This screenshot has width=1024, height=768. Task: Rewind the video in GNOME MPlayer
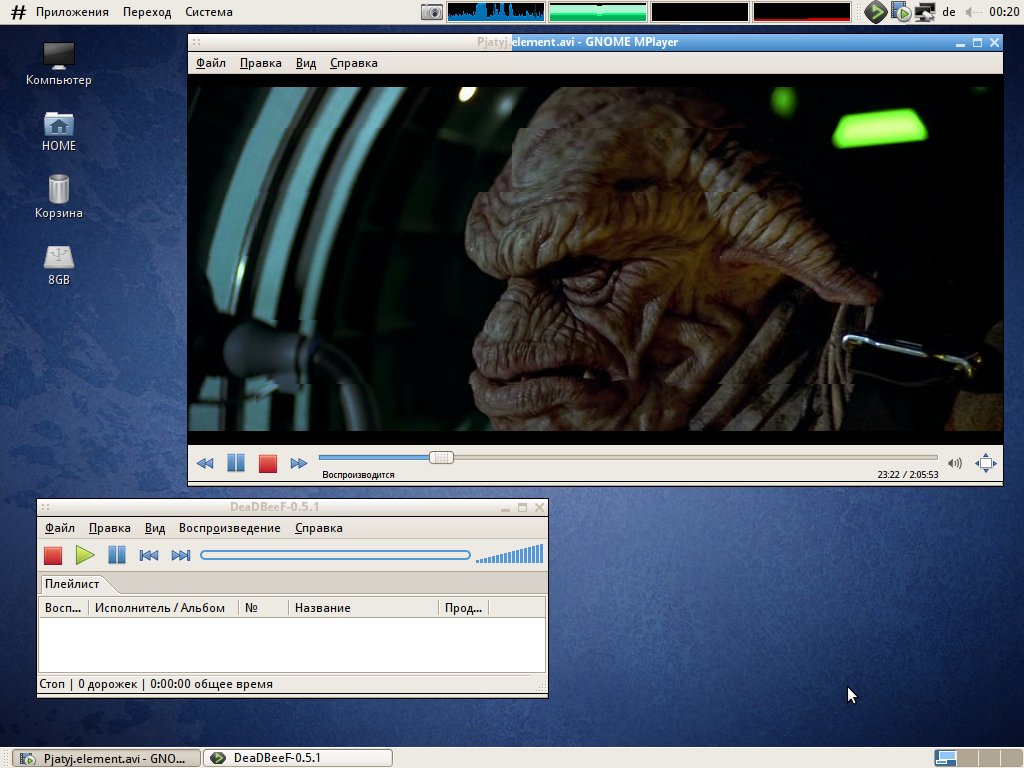(205, 463)
